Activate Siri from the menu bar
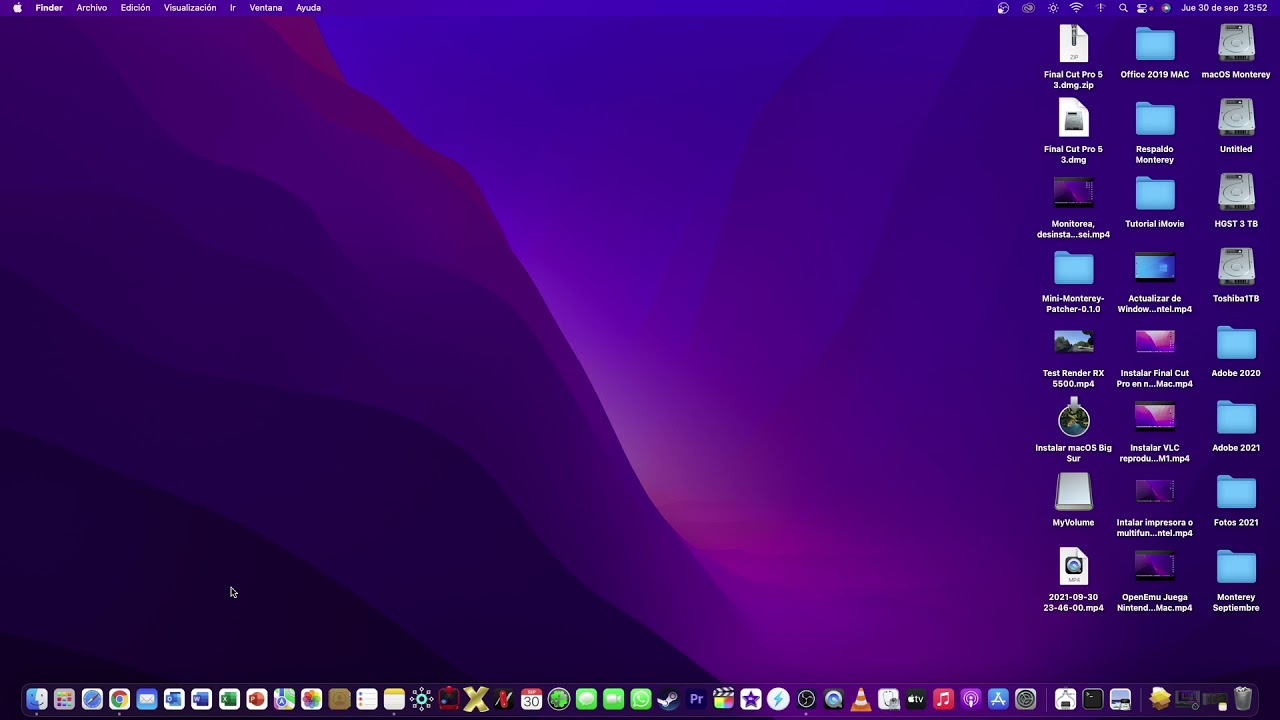The image size is (1280, 720). (x=1166, y=8)
